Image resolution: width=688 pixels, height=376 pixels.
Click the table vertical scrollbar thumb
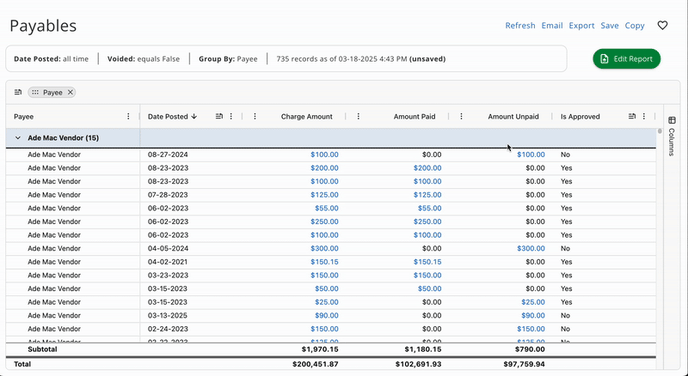[659, 131]
